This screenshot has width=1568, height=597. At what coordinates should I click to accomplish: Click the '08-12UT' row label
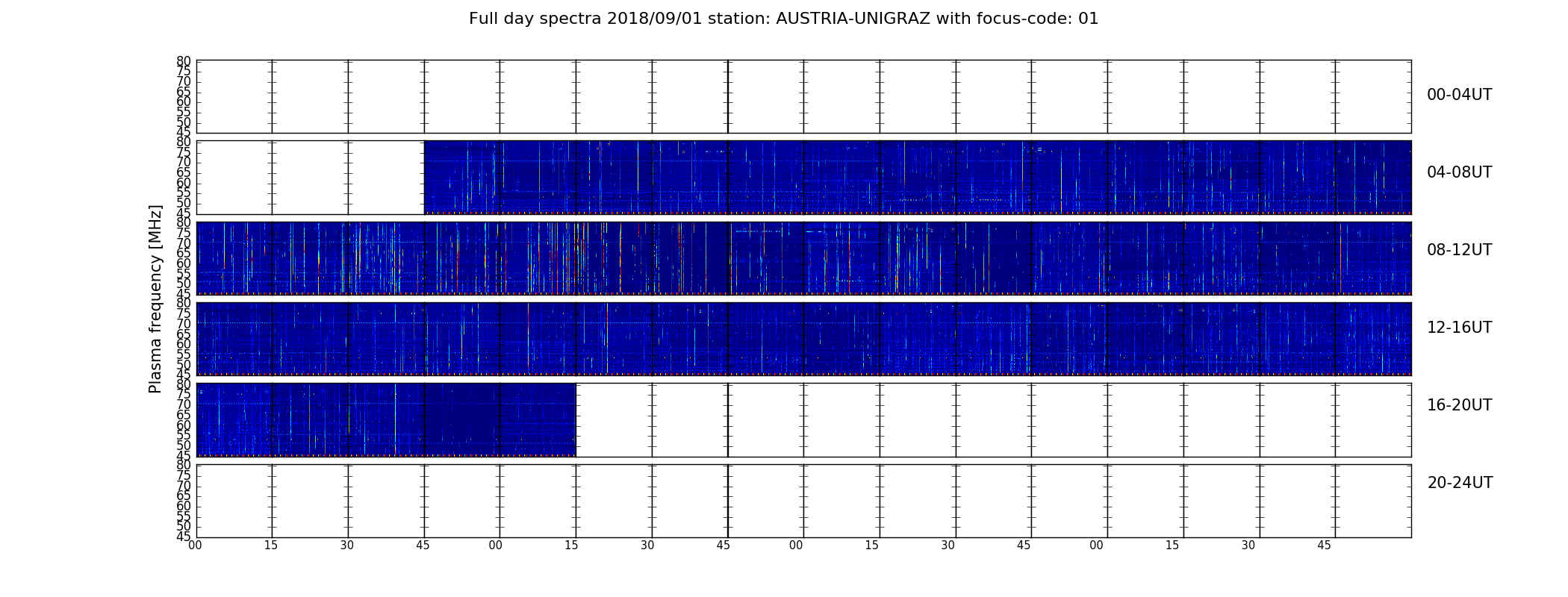(1459, 250)
